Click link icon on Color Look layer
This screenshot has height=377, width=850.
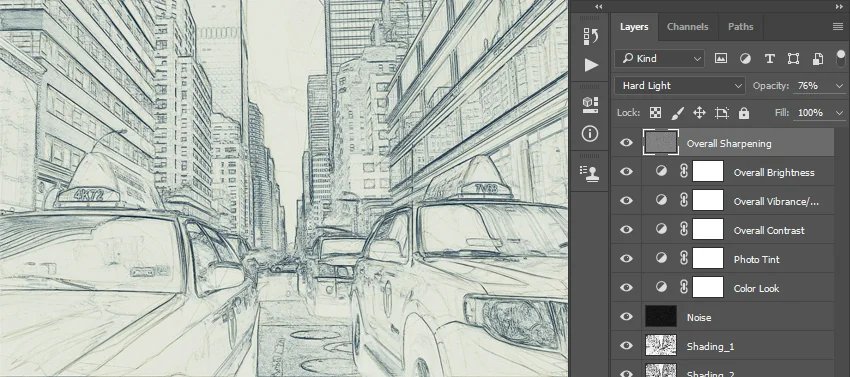684,287
